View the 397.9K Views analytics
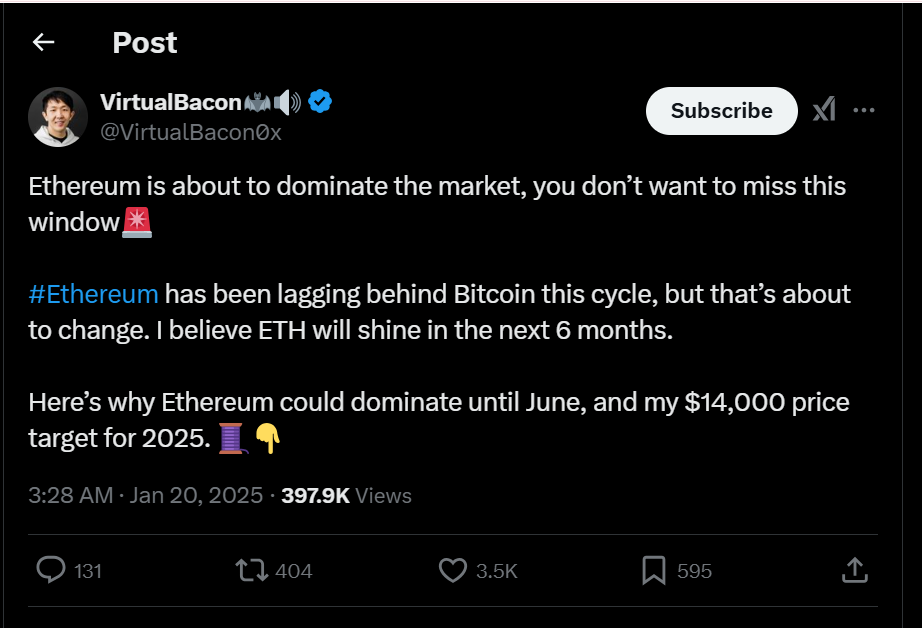 tap(347, 495)
